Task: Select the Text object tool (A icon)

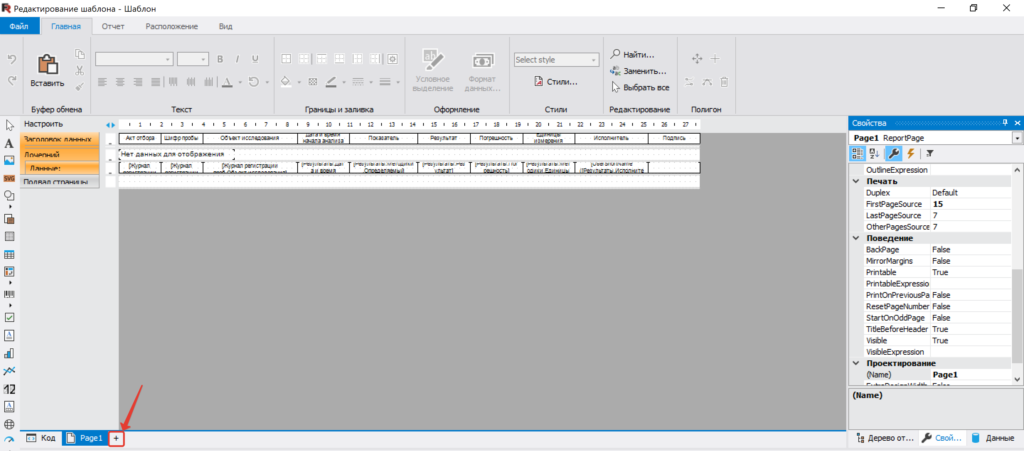Action: 9,143
